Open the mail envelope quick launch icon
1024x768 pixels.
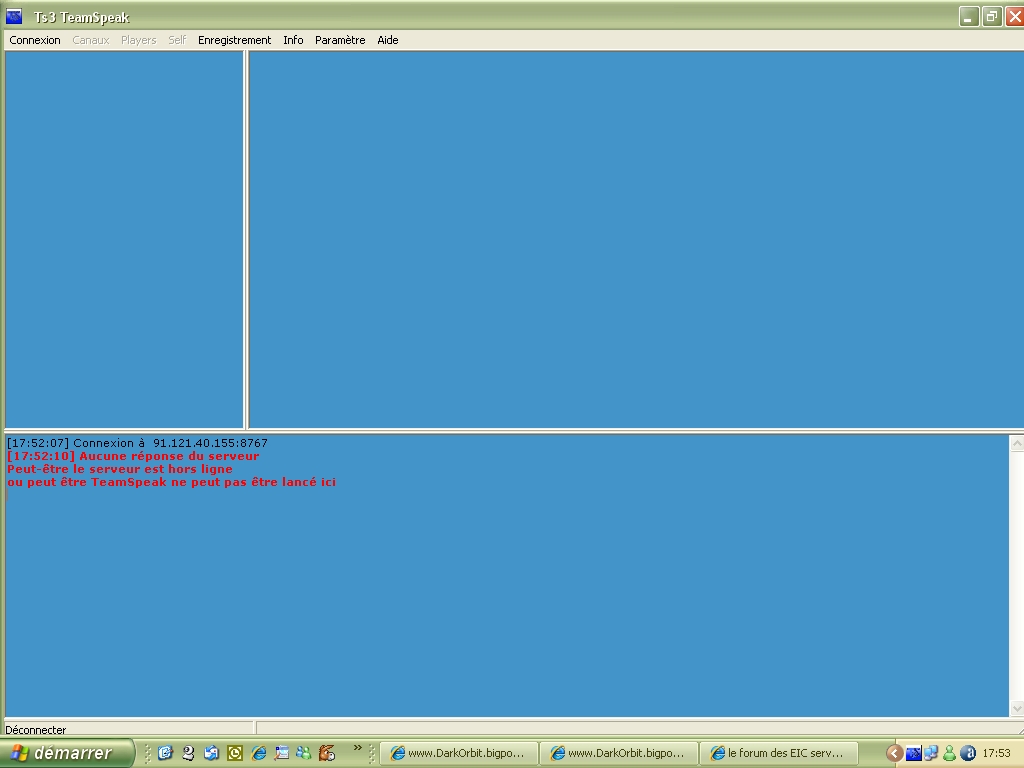point(212,753)
